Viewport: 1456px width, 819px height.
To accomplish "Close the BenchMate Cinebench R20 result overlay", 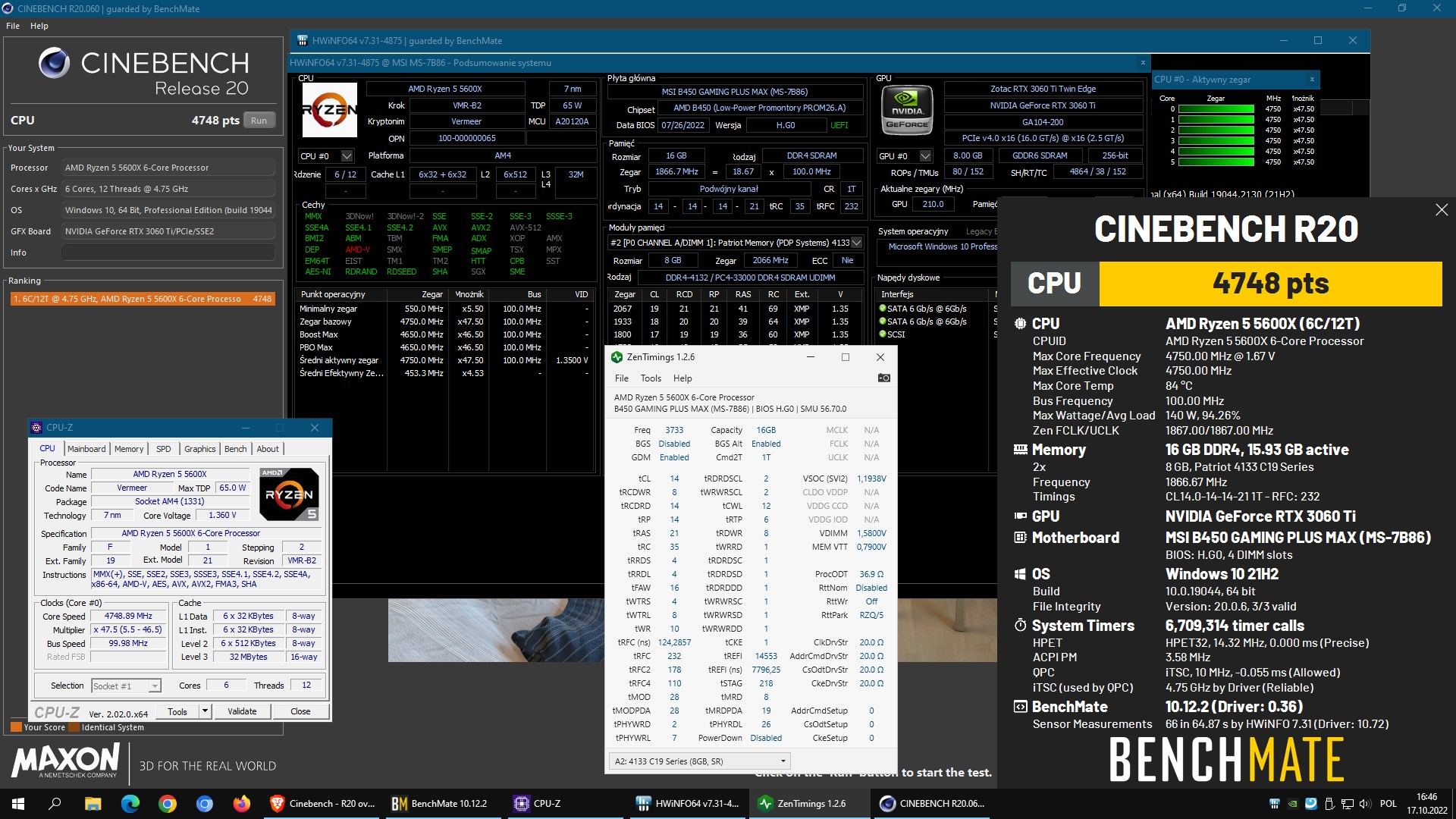I will [x=1442, y=210].
